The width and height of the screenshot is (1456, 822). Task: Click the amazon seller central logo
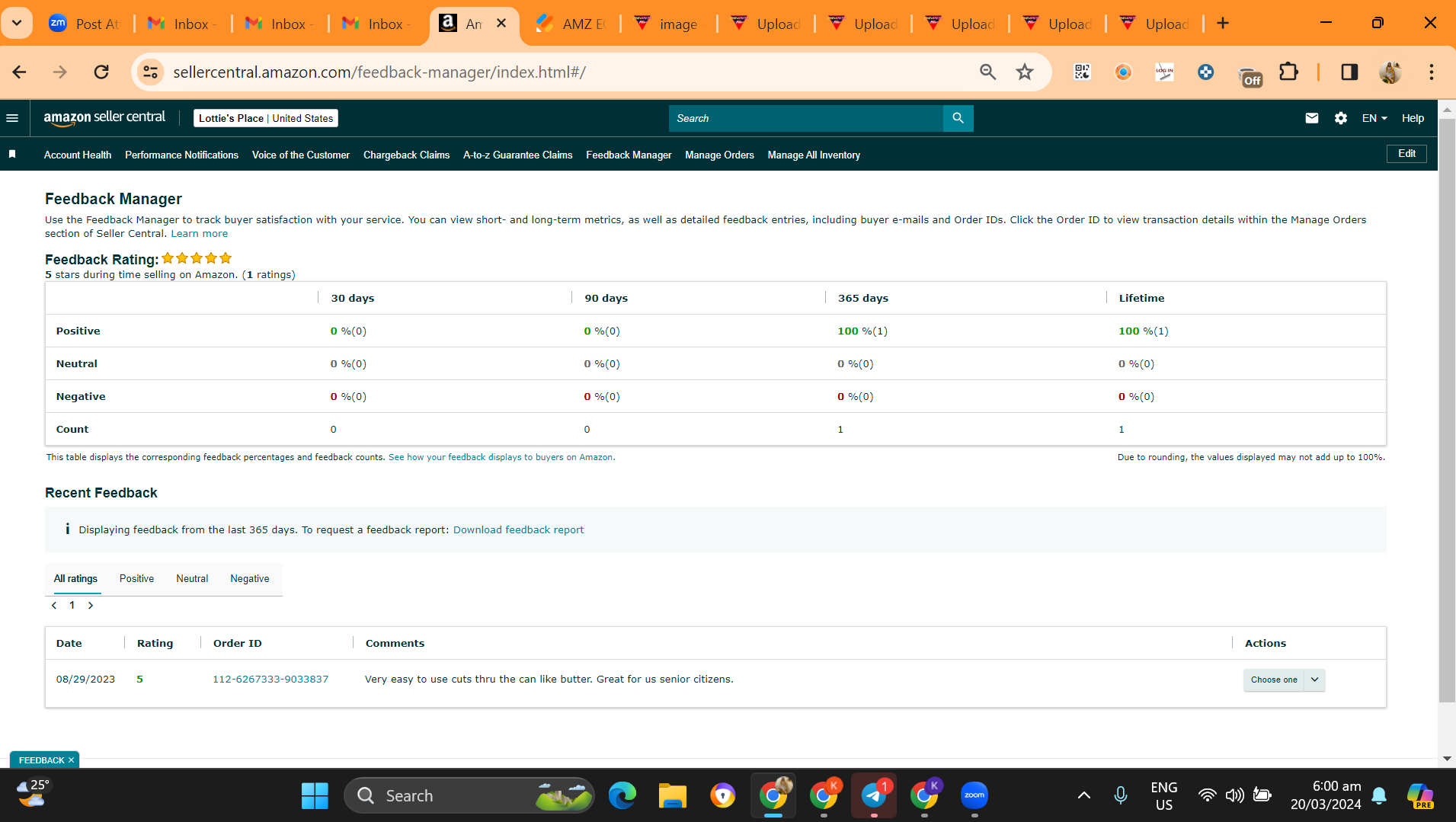pos(104,118)
